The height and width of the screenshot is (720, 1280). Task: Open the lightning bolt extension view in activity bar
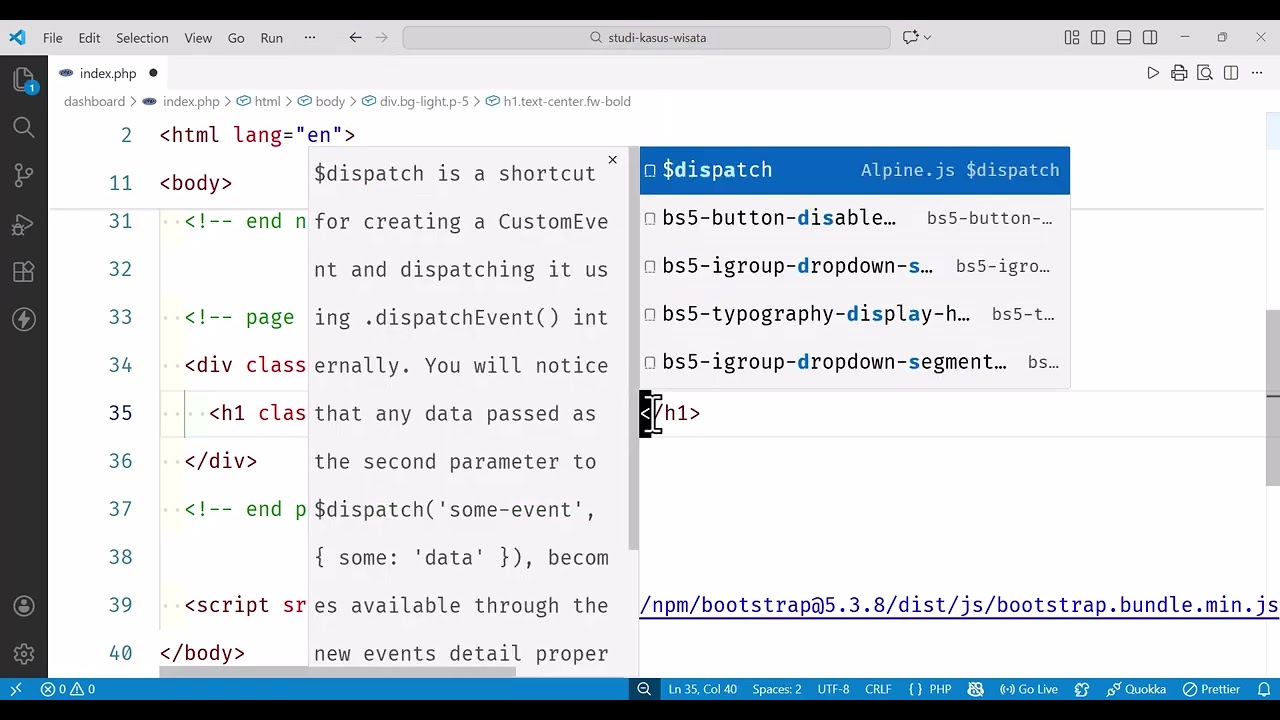point(24,319)
